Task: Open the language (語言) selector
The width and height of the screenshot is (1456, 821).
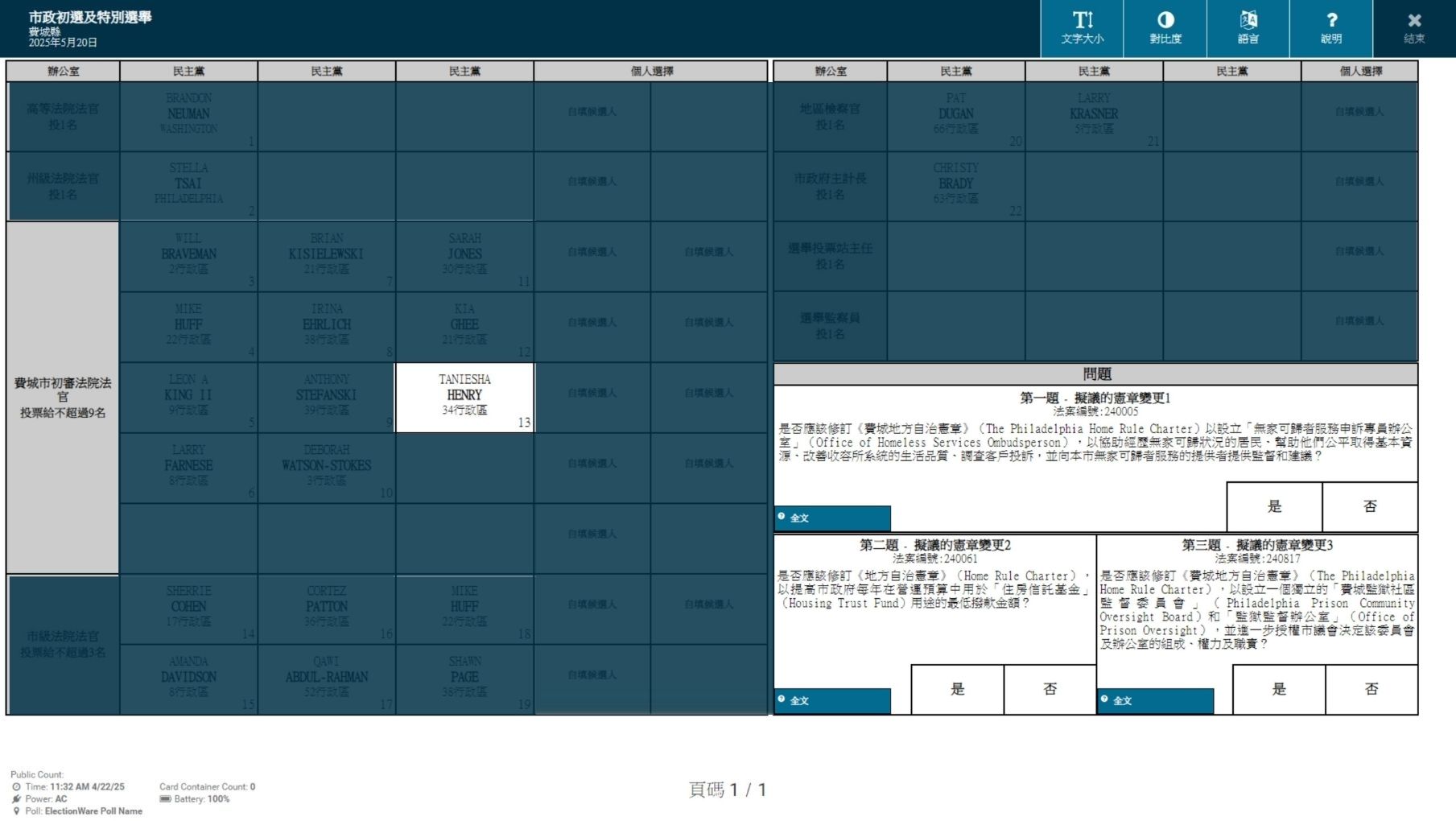Action: [1248, 28]
